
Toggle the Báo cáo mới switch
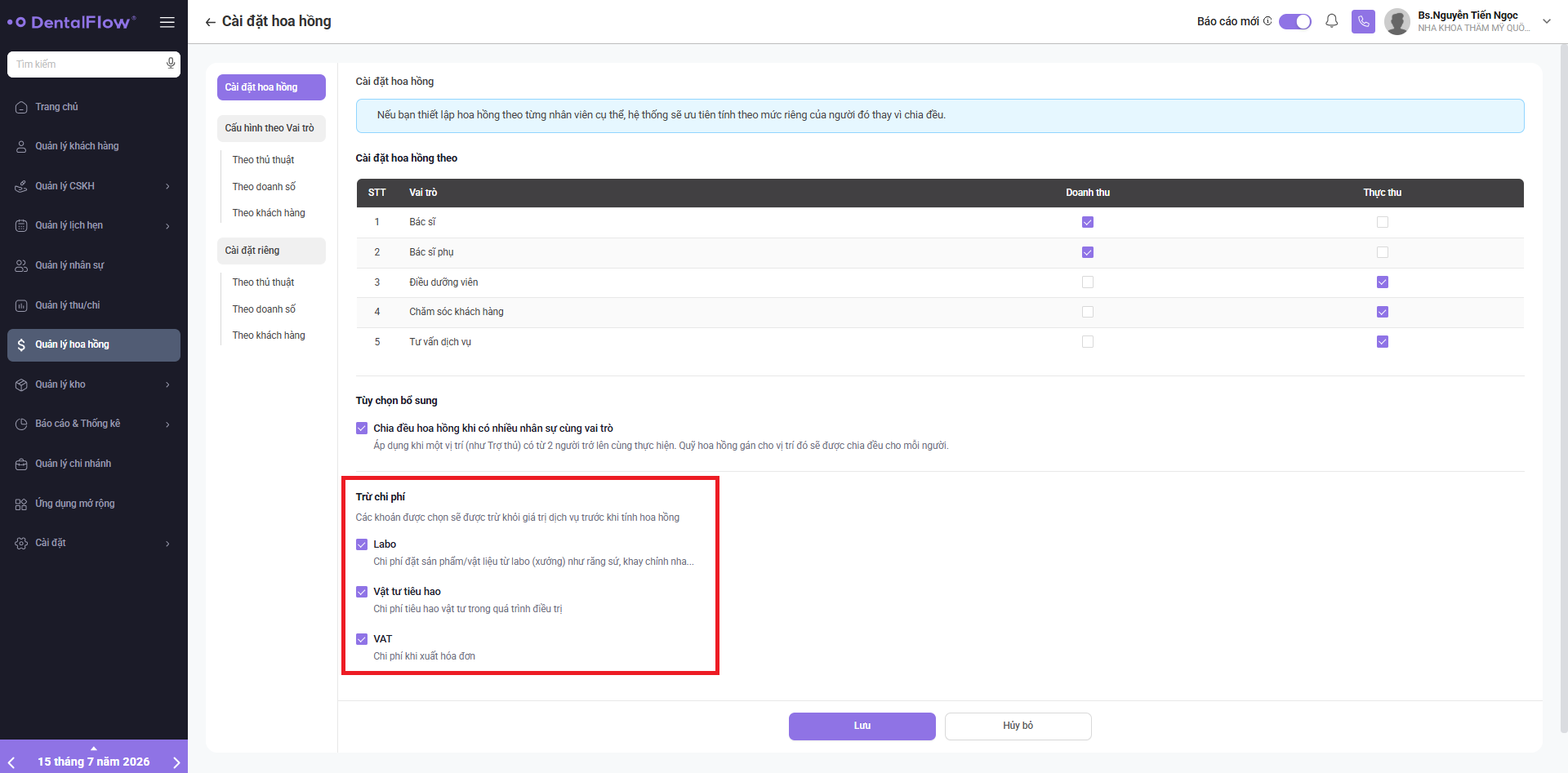pyautogui.click(x=1294, y=21)
